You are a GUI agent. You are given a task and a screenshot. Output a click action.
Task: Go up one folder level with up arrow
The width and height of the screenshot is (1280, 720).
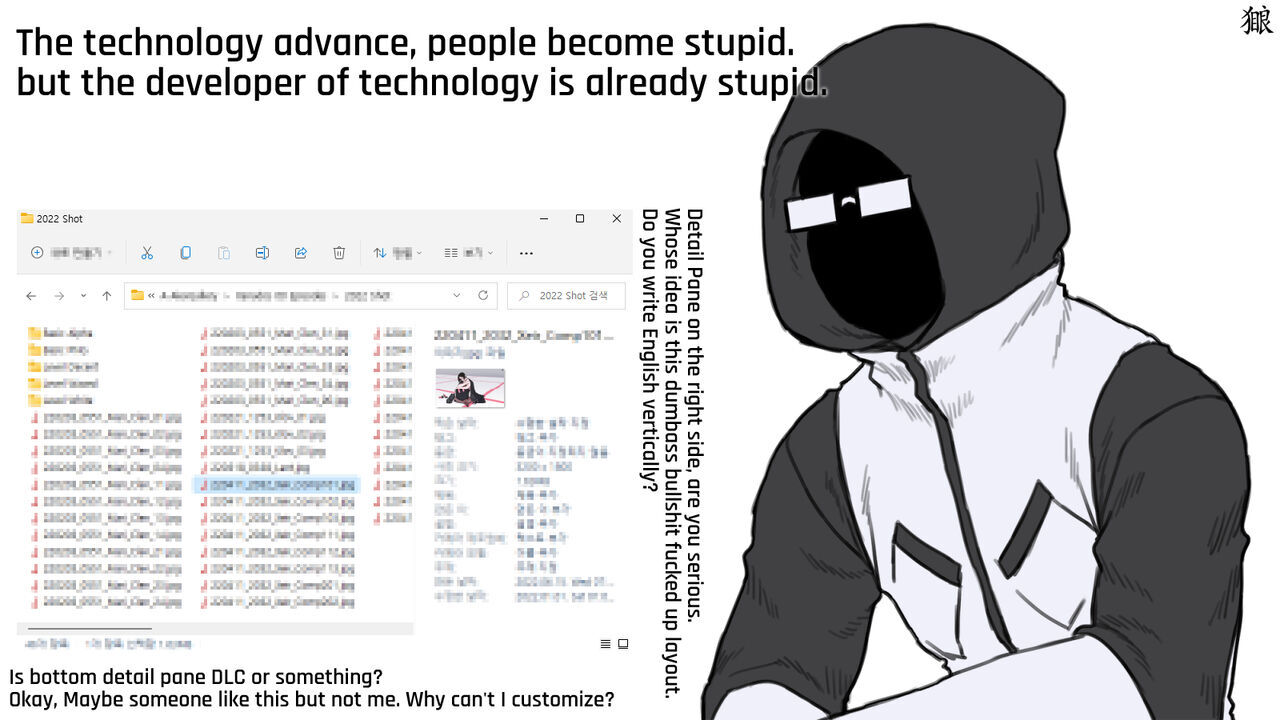click(107, 296)
